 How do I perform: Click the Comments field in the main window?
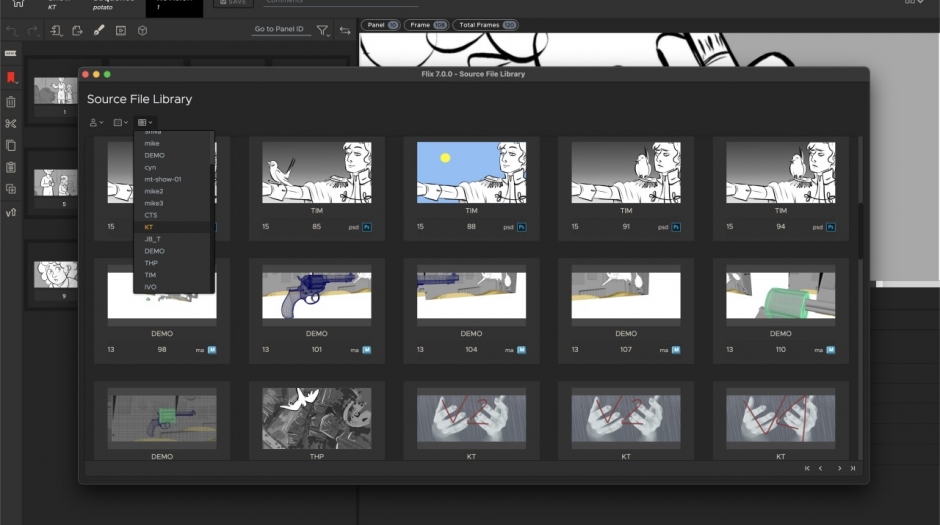click(x=340, y=2)
